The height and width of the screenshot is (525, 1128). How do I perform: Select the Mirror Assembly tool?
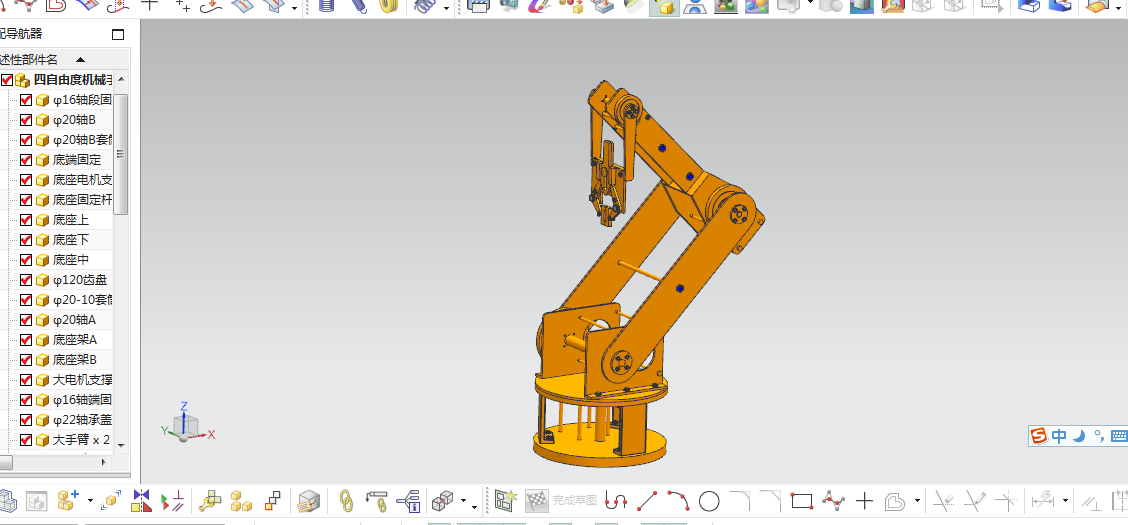point(142,501)
